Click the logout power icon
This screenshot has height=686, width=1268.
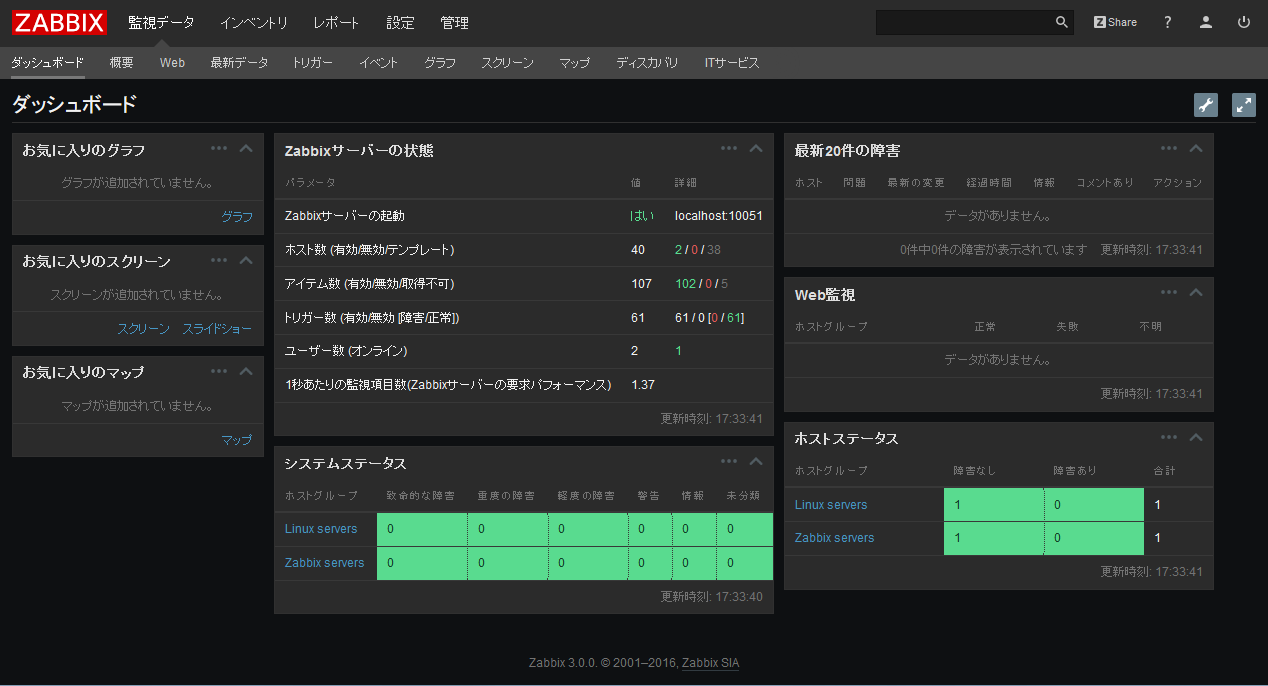click(1243, 21)
